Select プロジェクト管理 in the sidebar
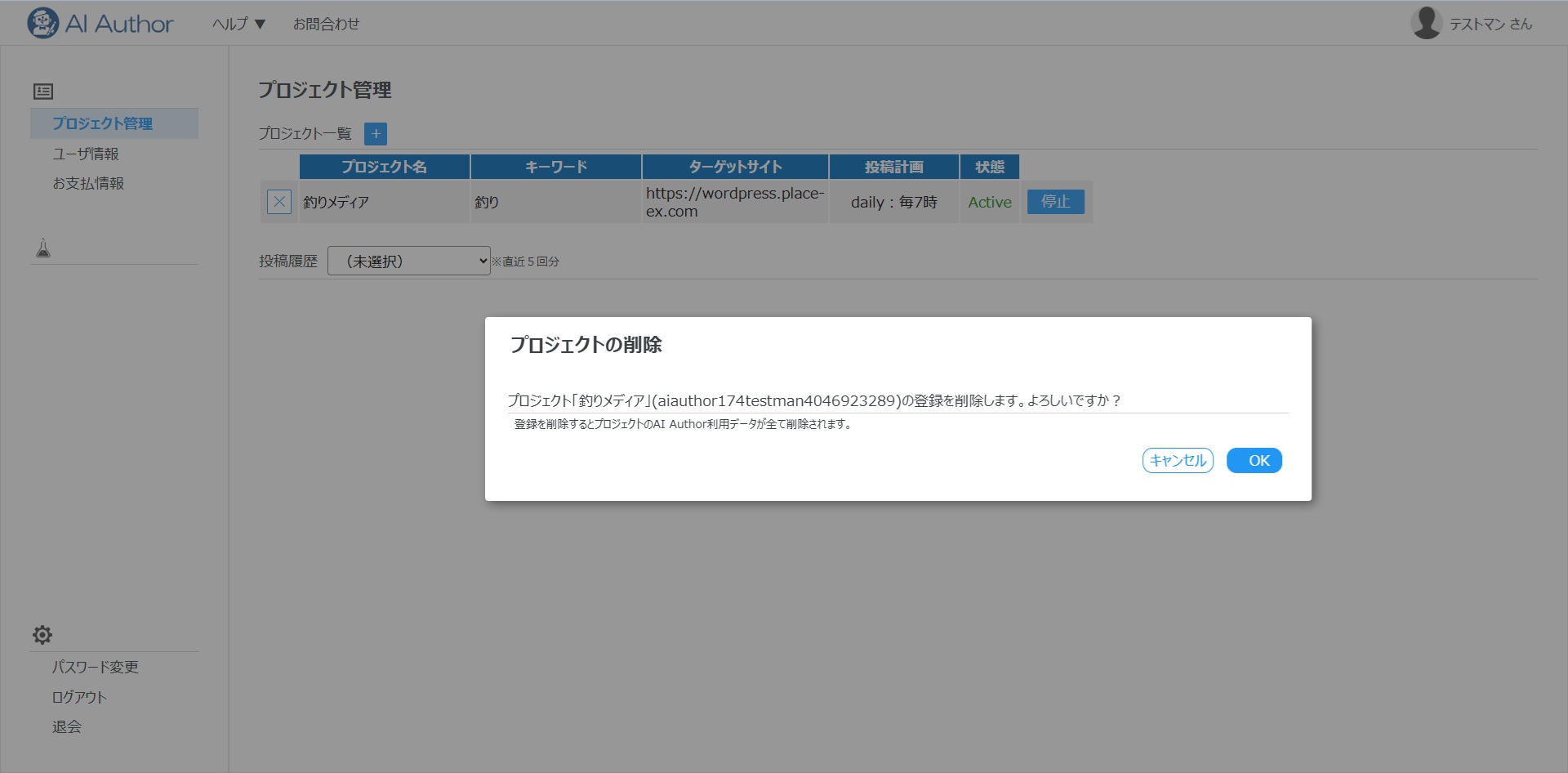The width and height of the screenshot is (1568, 773). (103, 123)
